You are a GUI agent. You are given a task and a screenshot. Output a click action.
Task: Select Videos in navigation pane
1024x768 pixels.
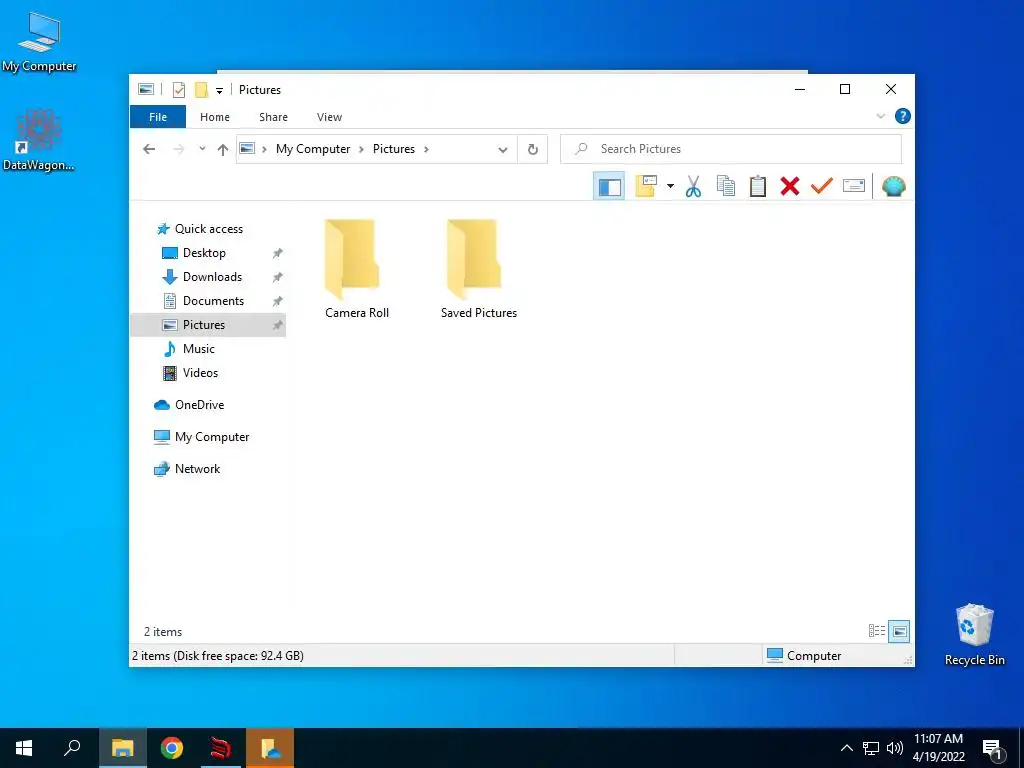pyautogui.click(x=200, y=373)
